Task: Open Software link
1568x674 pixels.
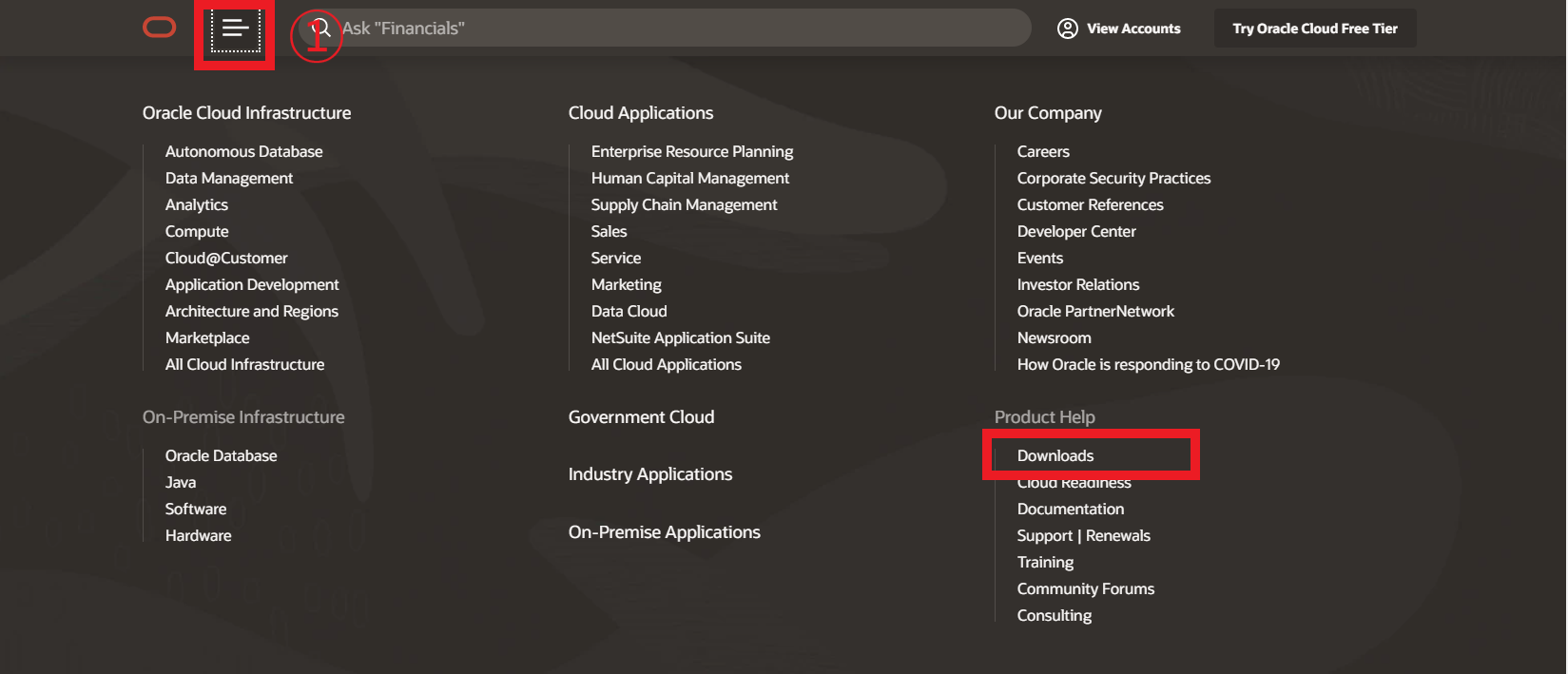Action: [x=196, y=509]
